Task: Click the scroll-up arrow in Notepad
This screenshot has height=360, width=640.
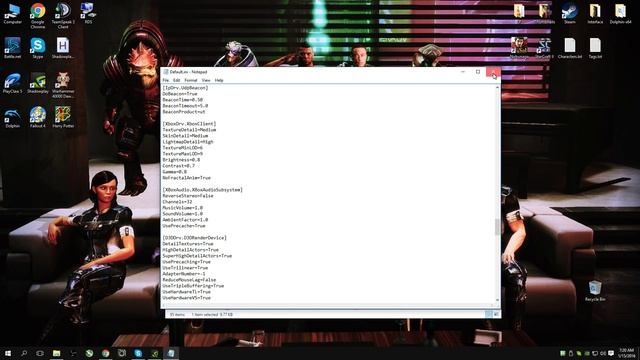Action: [x=497, y=87]
